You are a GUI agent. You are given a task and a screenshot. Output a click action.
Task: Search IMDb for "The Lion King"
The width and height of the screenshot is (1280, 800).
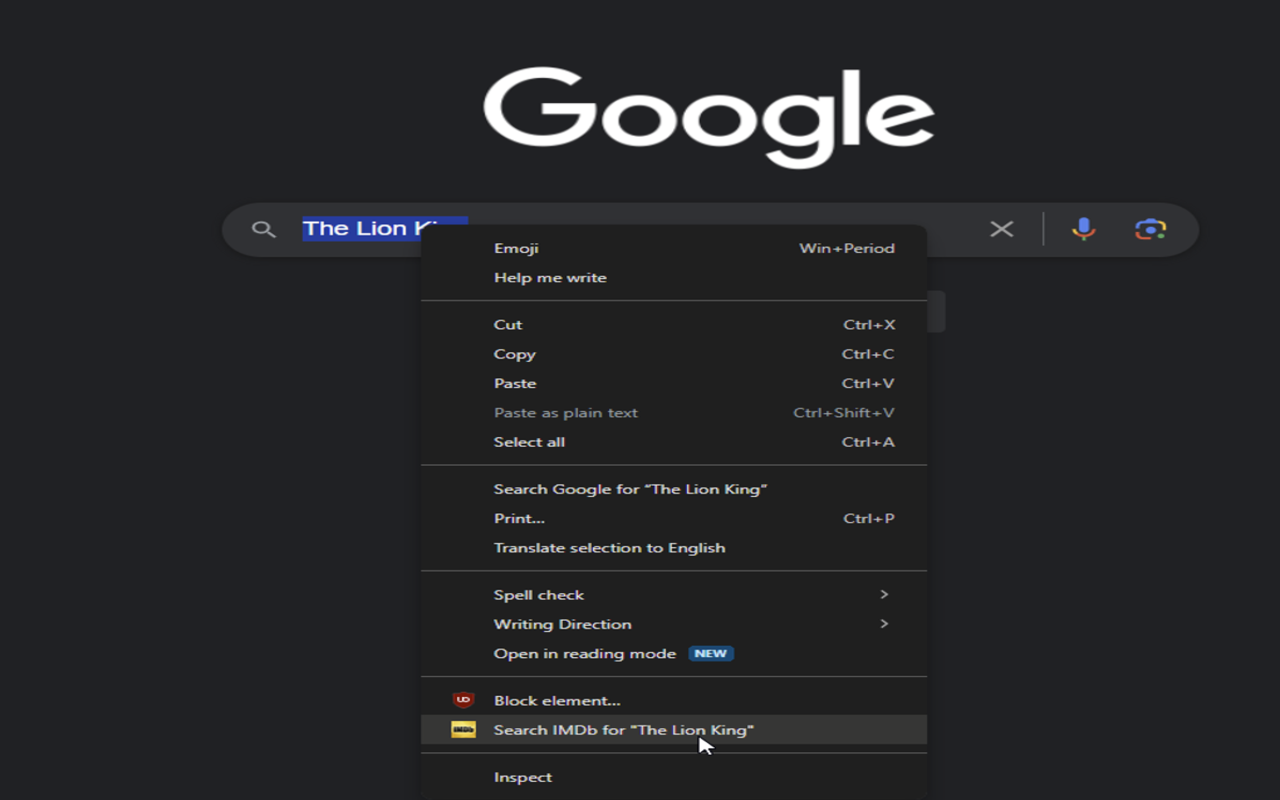(x=674, y=730)
